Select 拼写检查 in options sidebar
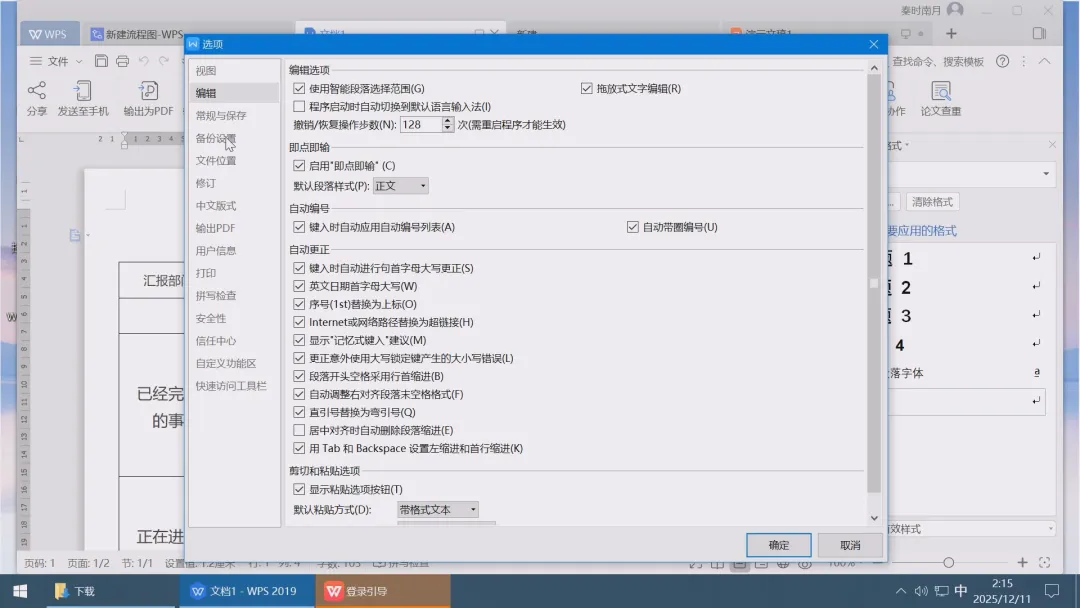The image size is (1080, 608). pyautogui.click(x=216, y=295)
